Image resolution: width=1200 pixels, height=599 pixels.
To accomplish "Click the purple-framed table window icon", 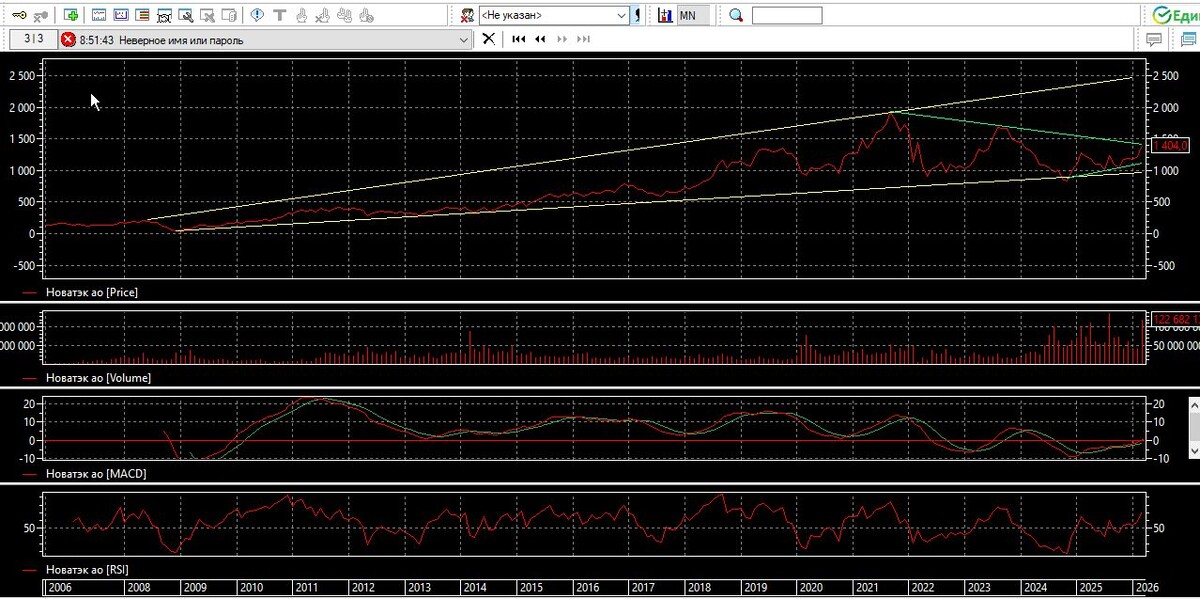I will tap(121, 15).
